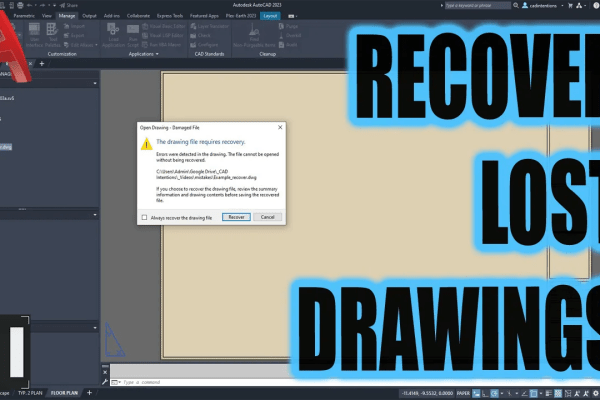600x400 pixels.
Task: Click the workspace settings gear icon
Action: 596,393
